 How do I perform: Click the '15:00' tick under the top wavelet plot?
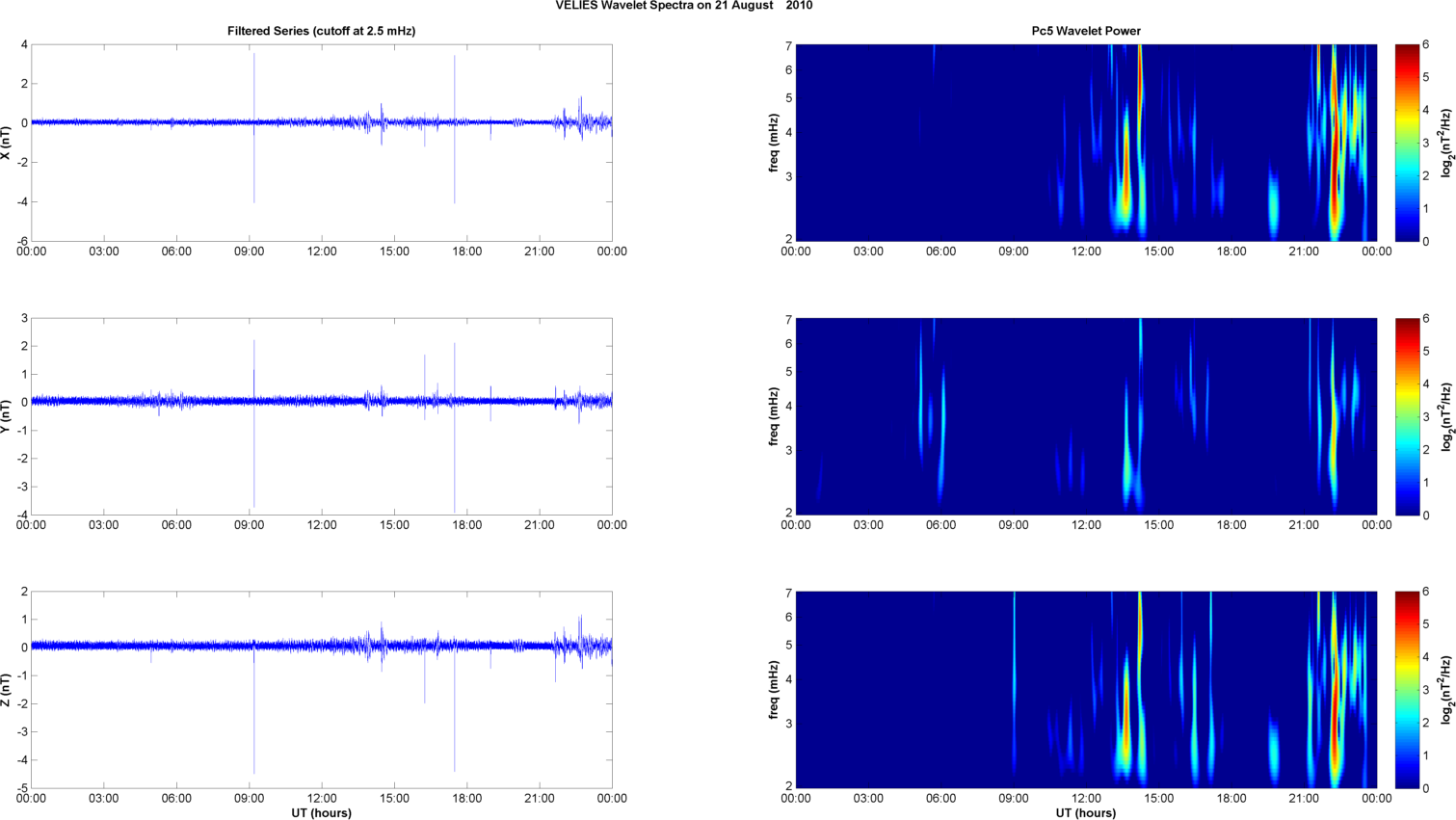pyautogui.click(x=1159, y=251)
